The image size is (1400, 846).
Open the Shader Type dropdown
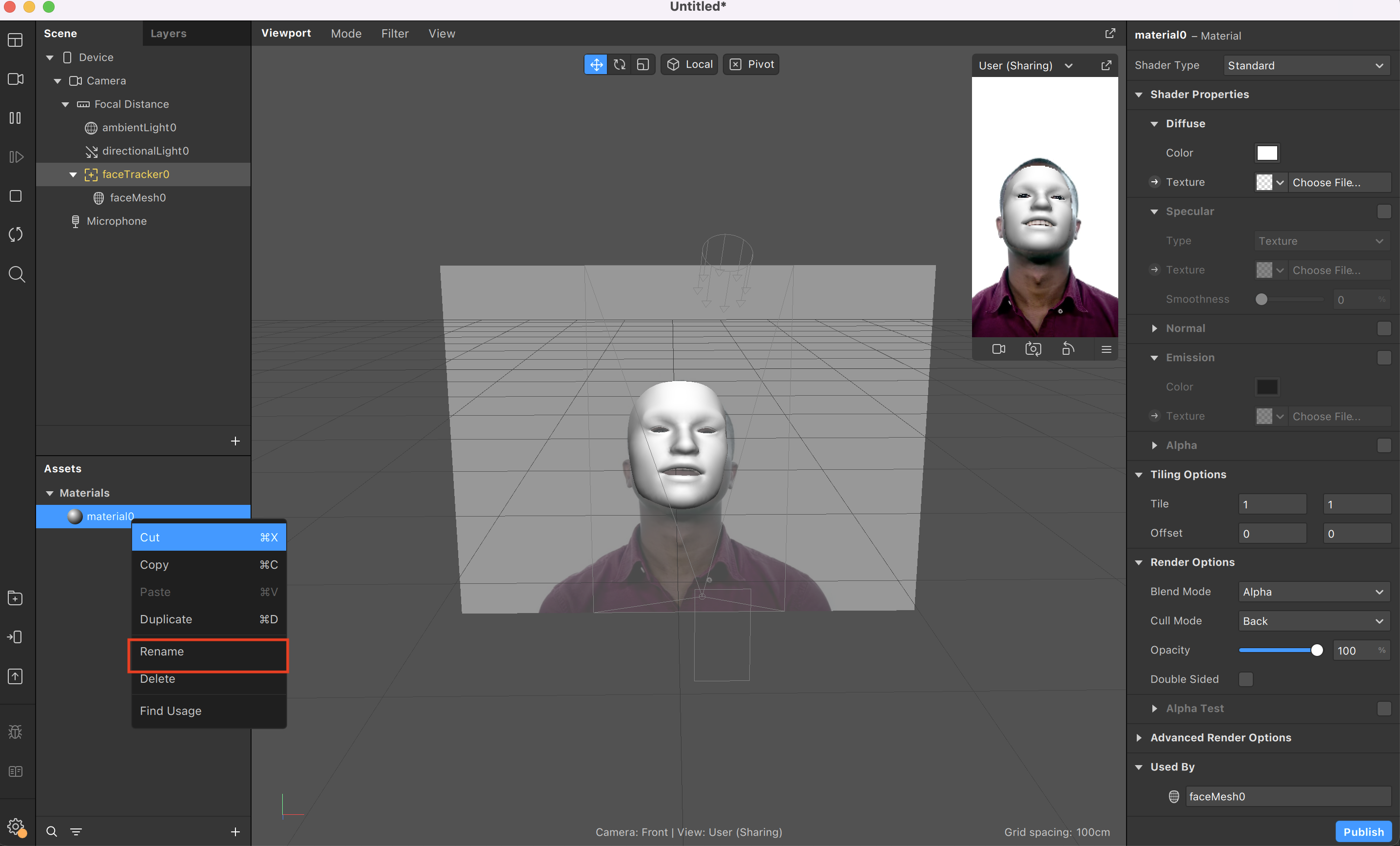pyautogui.click(x=1306, y=65)
